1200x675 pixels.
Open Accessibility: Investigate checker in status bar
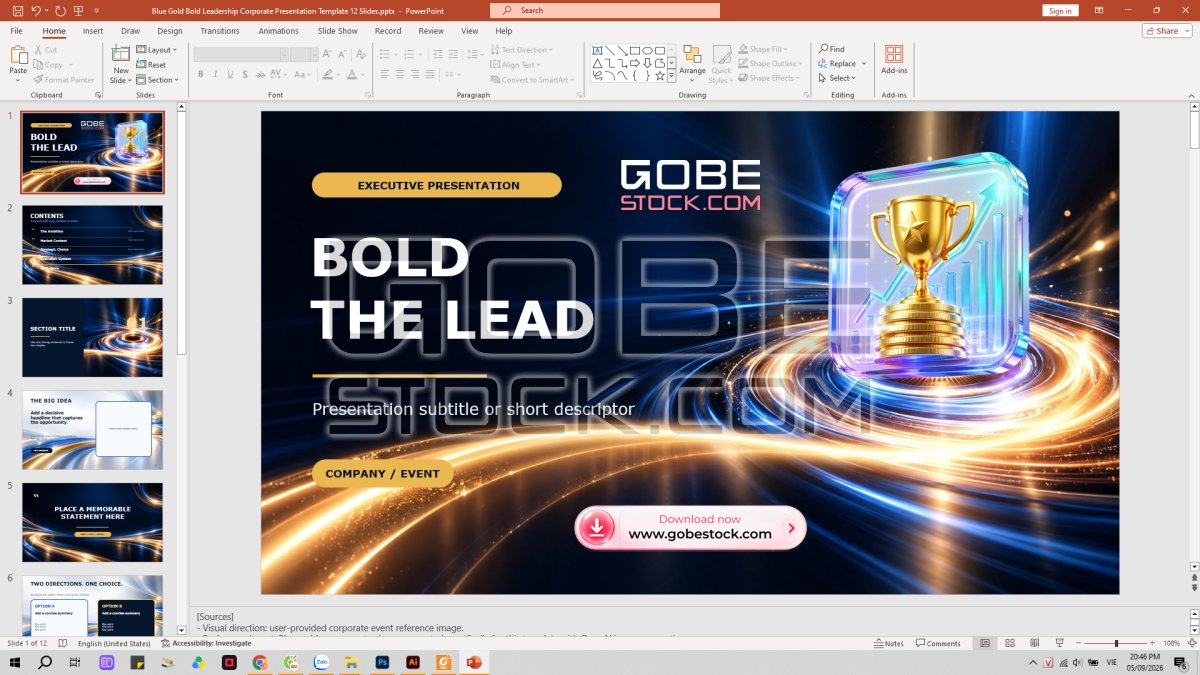[x=206, y=643]
